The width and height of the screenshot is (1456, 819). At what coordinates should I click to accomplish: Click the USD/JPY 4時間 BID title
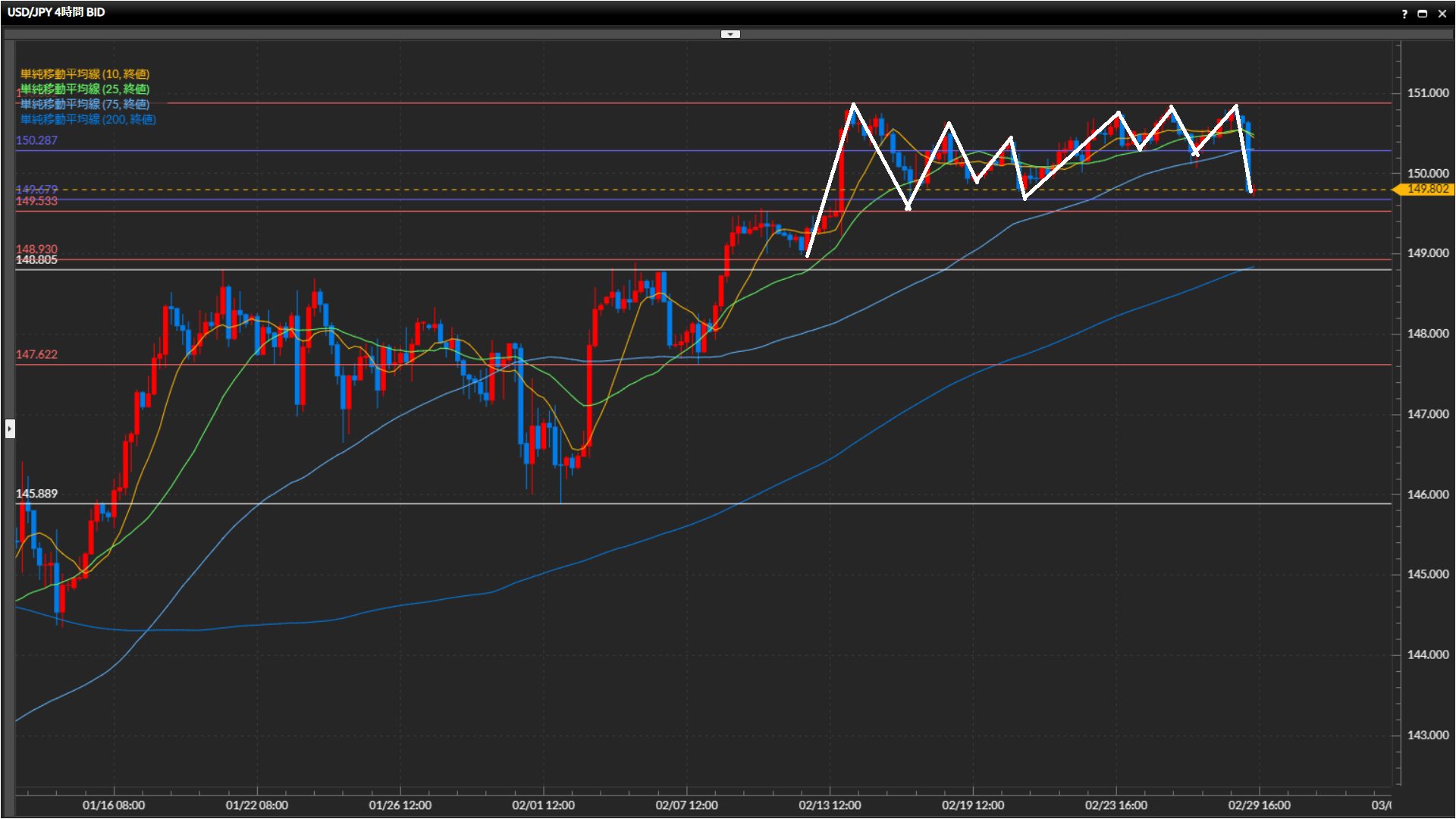pos(56,12)
